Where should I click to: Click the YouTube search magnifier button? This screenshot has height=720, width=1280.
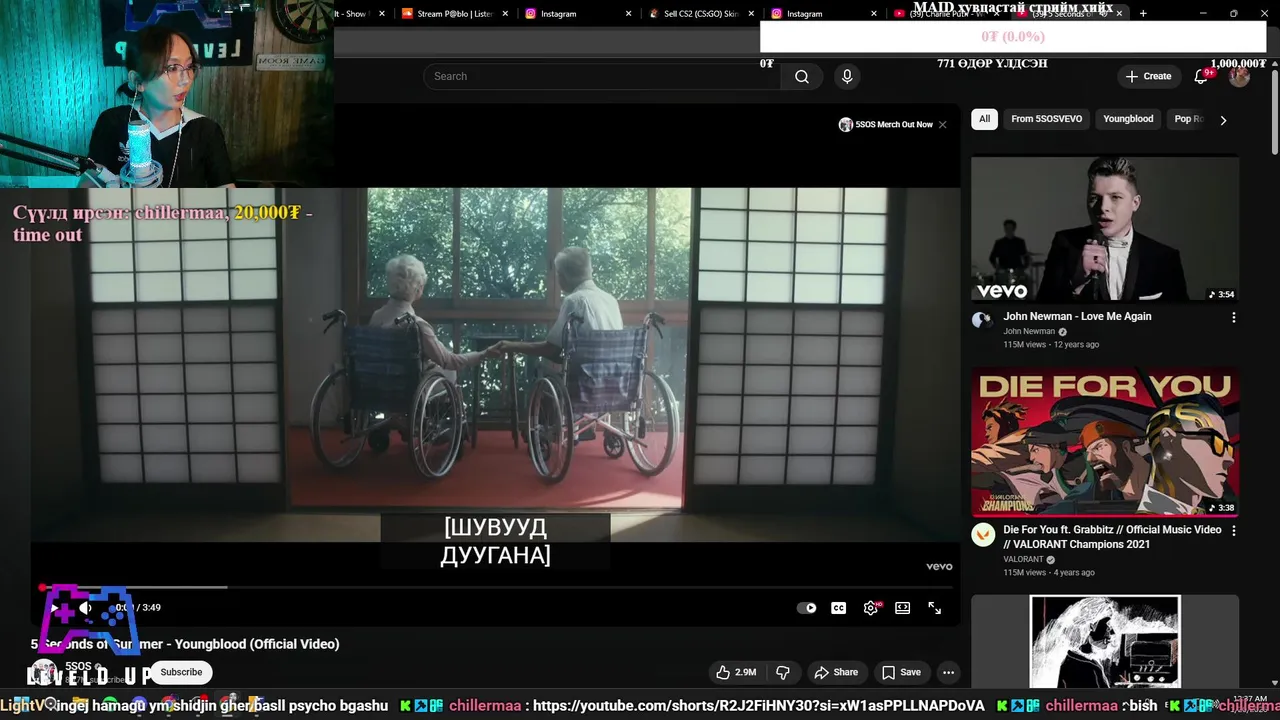coord(802,77)
